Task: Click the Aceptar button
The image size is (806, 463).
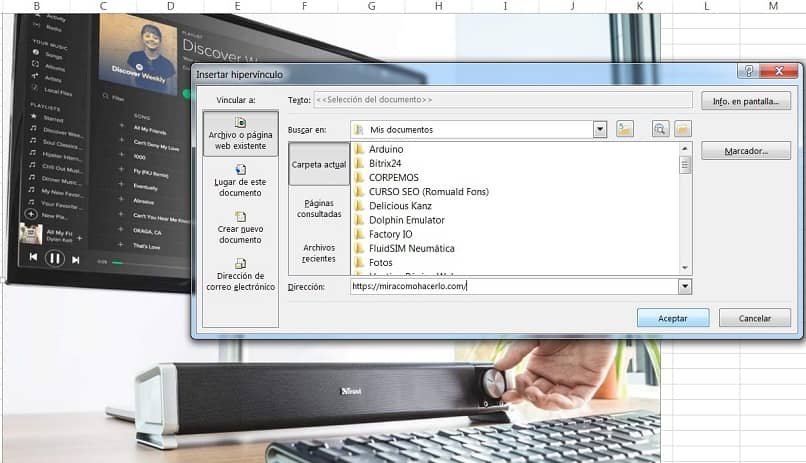Action: [x=673, y=318]
